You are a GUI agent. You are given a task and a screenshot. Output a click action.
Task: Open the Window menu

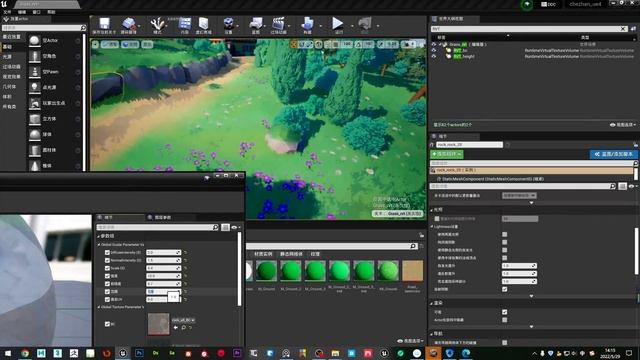(x=36, y=12)
